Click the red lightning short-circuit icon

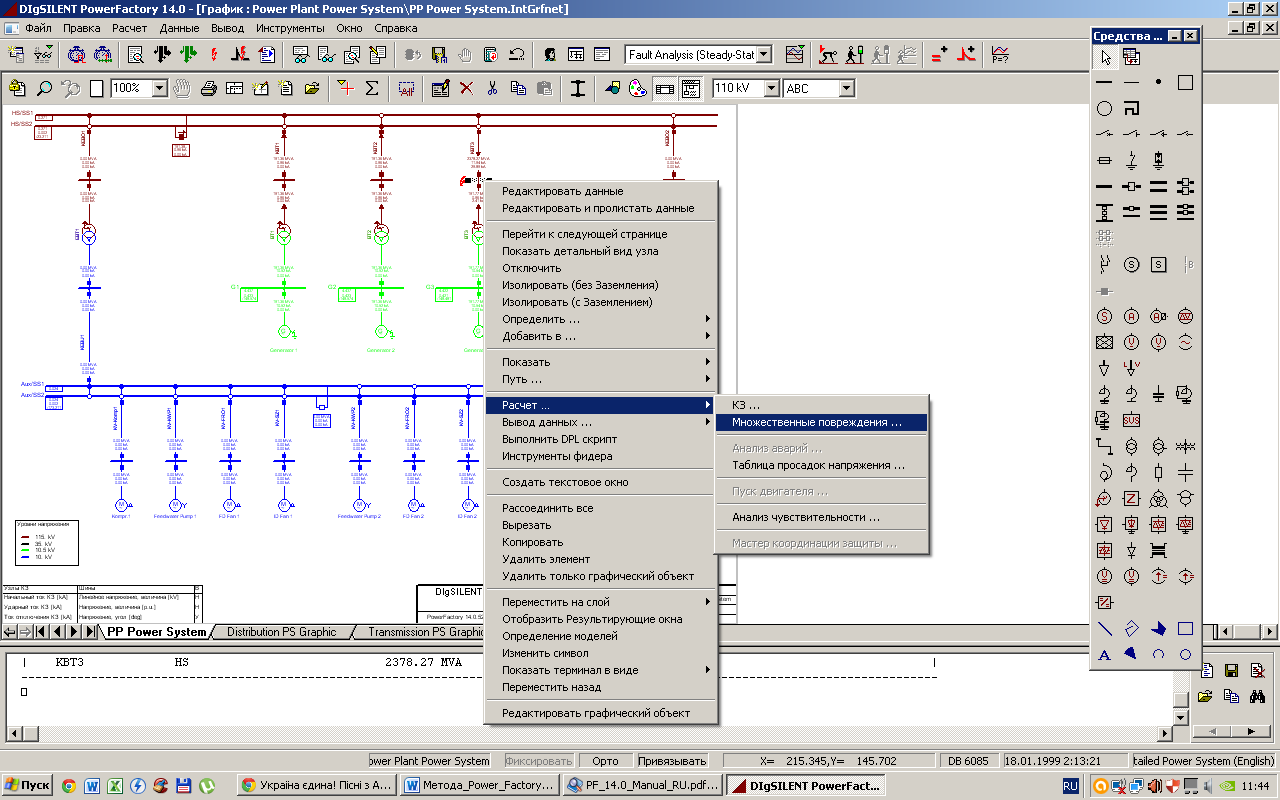(x=212, y=54)
